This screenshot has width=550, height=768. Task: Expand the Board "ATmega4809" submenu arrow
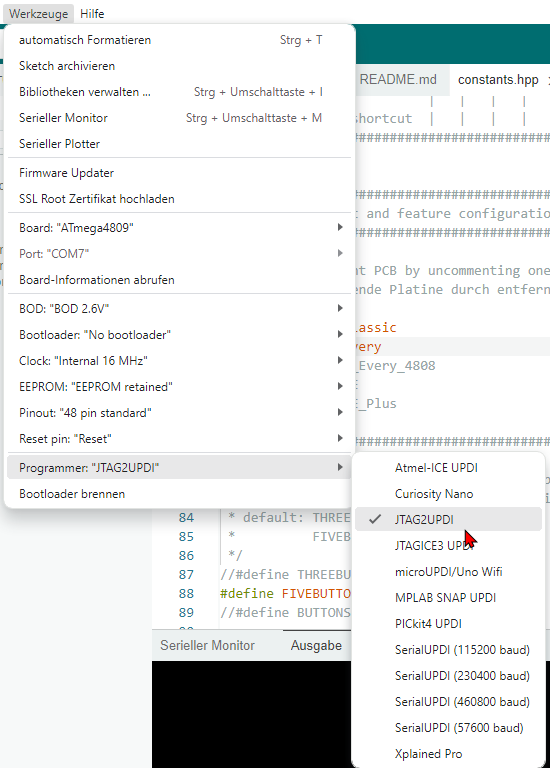339,228
